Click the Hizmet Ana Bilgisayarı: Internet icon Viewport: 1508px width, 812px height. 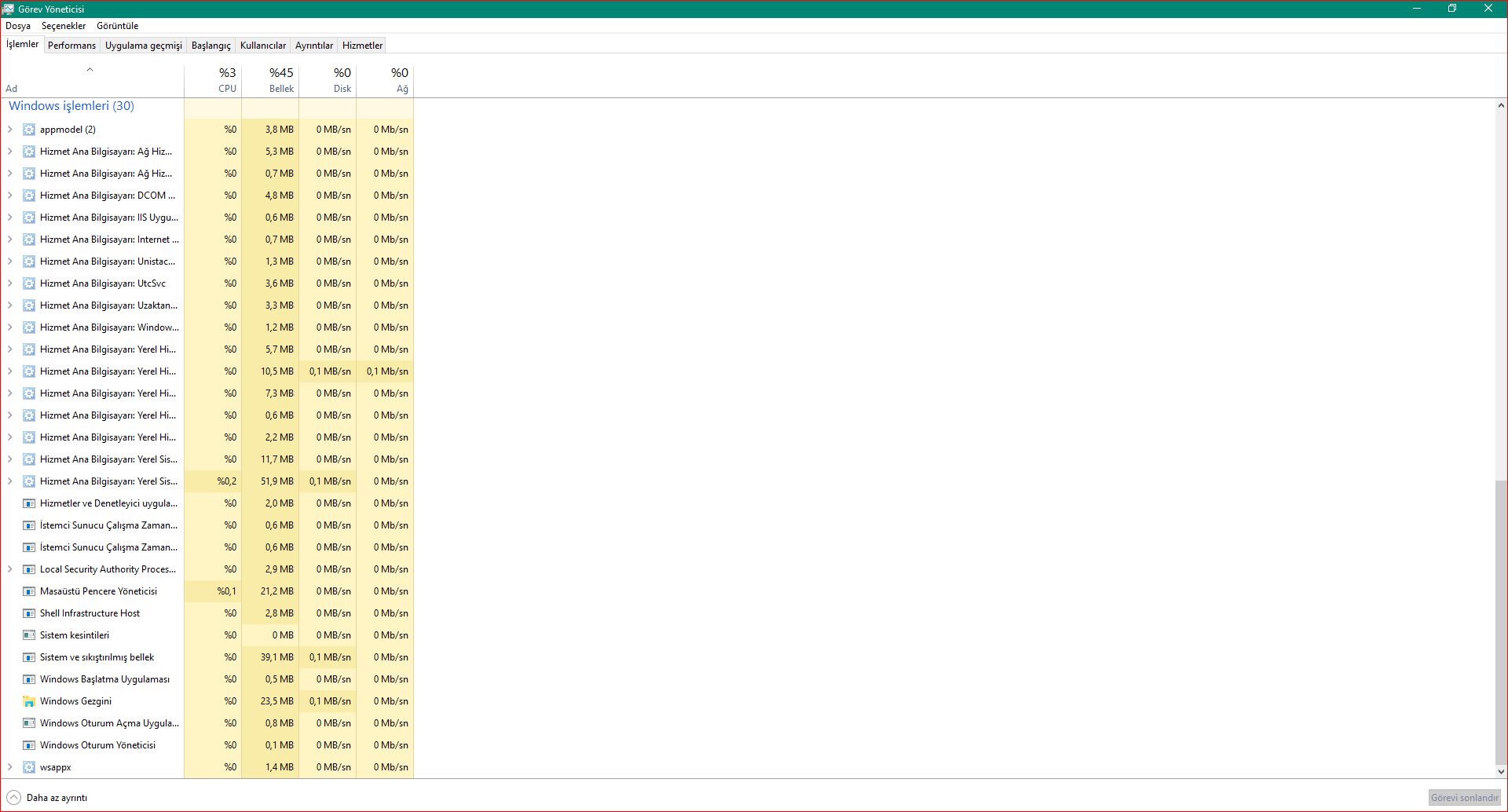tap(29, 240)
